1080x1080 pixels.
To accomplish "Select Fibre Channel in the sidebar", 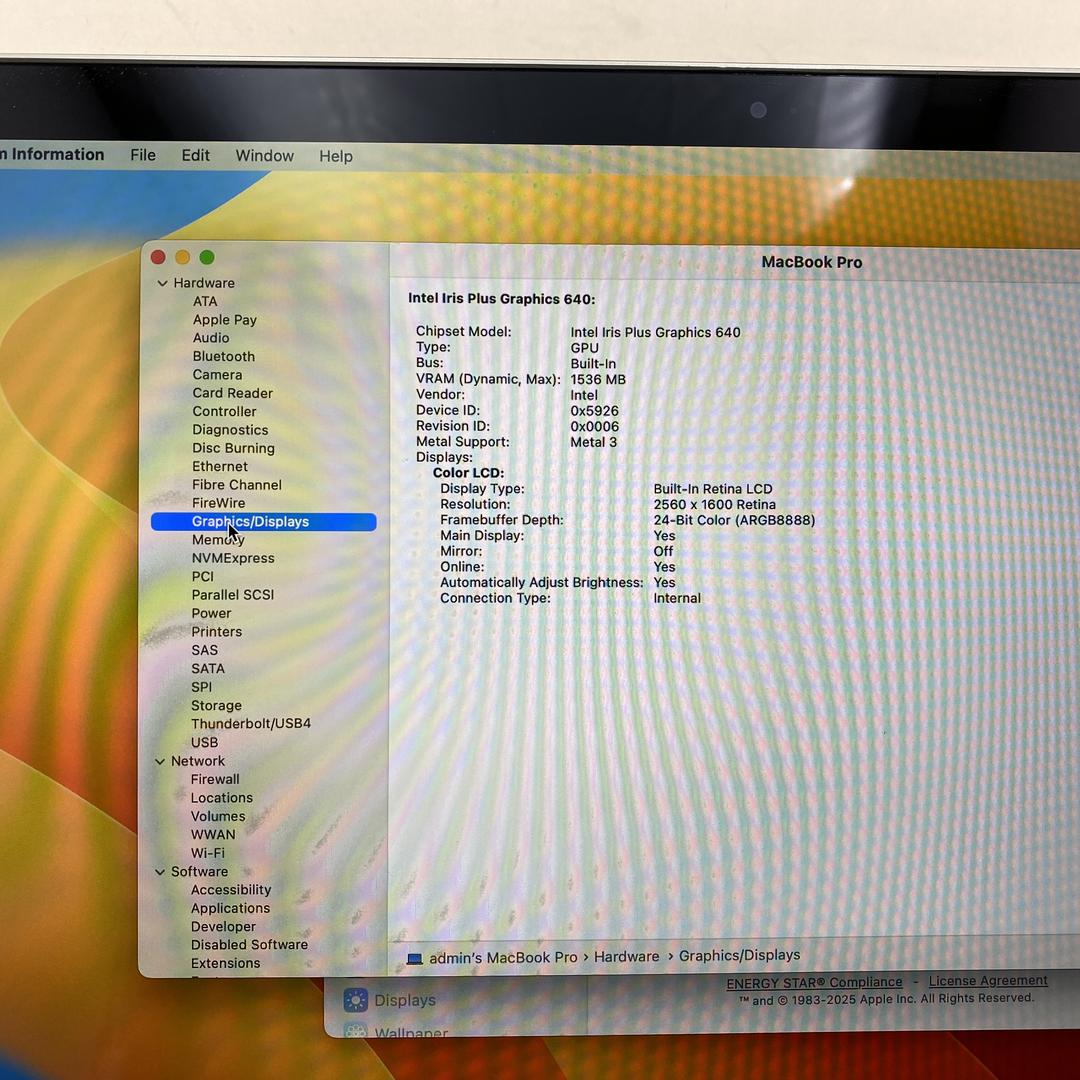I will click(236, 485).
